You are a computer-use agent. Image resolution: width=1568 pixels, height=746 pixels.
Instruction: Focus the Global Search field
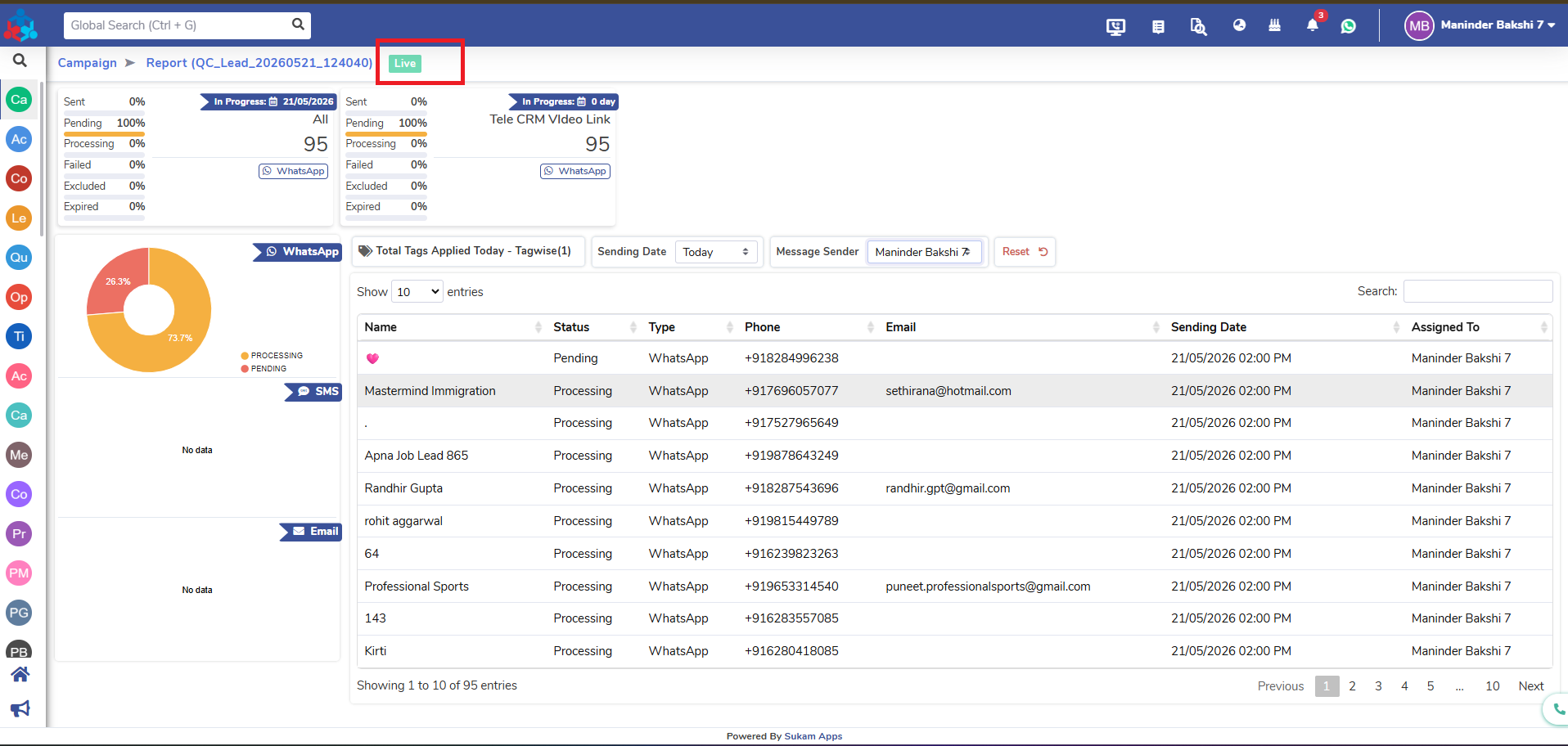[x=187, y=25]
